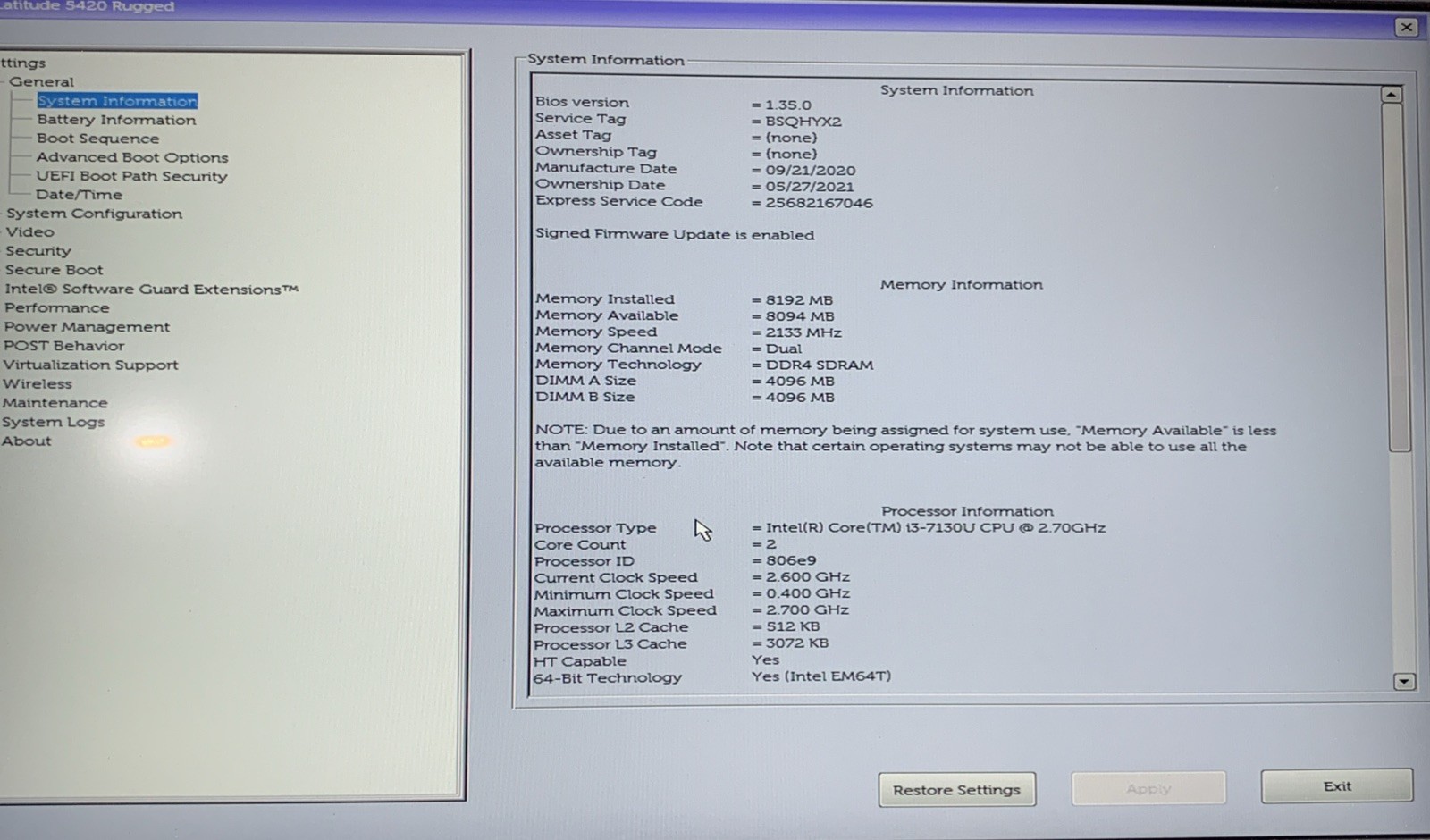Click the HT Capable label
This screenshot has width=1430, height=840.
579,661
